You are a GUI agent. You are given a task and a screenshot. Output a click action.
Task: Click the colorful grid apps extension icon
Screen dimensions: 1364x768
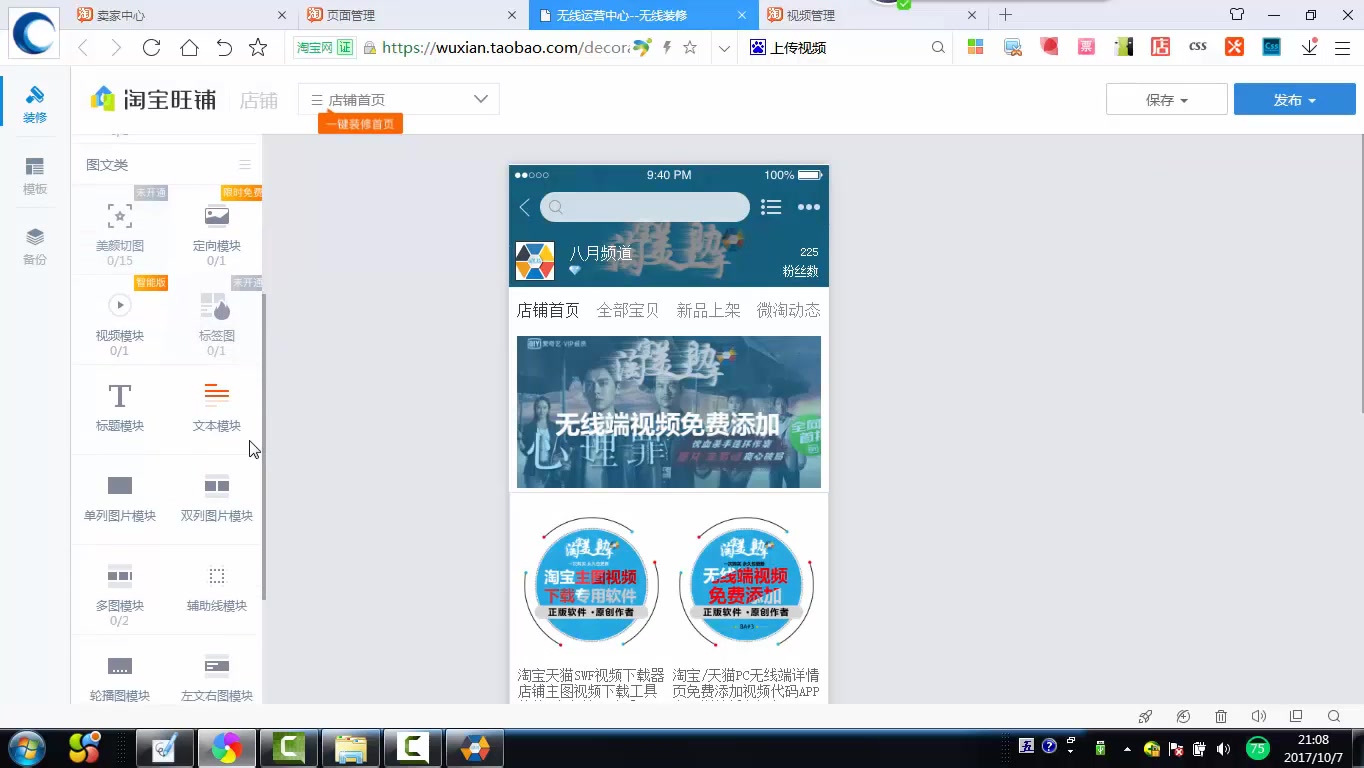point(975,47)
